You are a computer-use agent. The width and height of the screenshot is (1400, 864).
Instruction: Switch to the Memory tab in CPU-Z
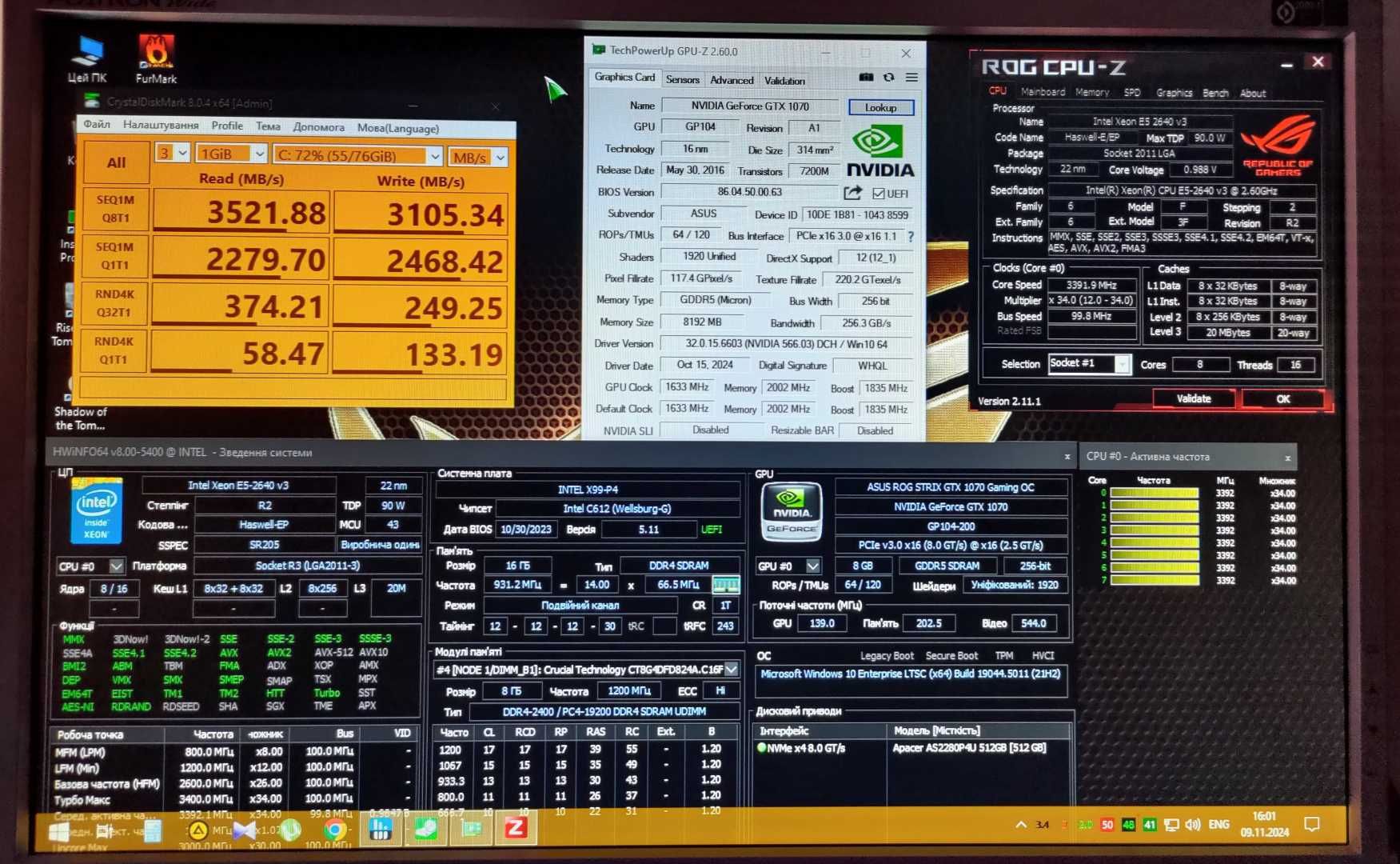click(x=1091, y=93)
